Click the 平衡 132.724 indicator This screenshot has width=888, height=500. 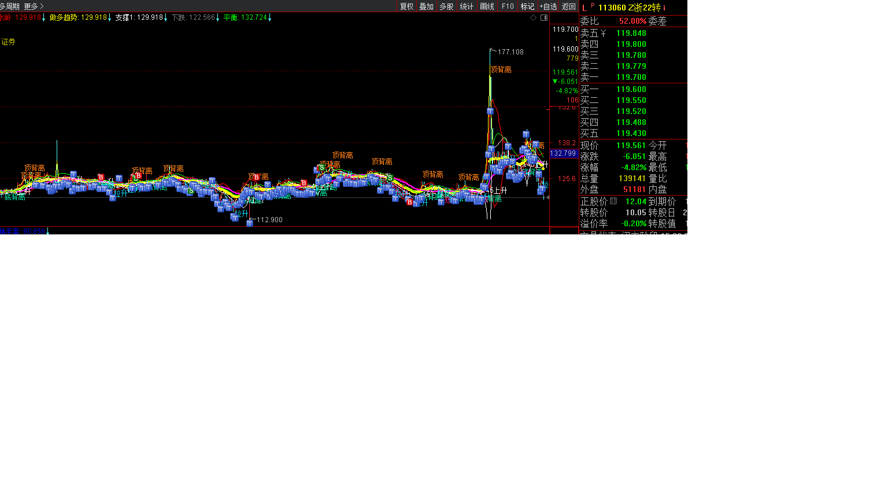tap(245, 18)
